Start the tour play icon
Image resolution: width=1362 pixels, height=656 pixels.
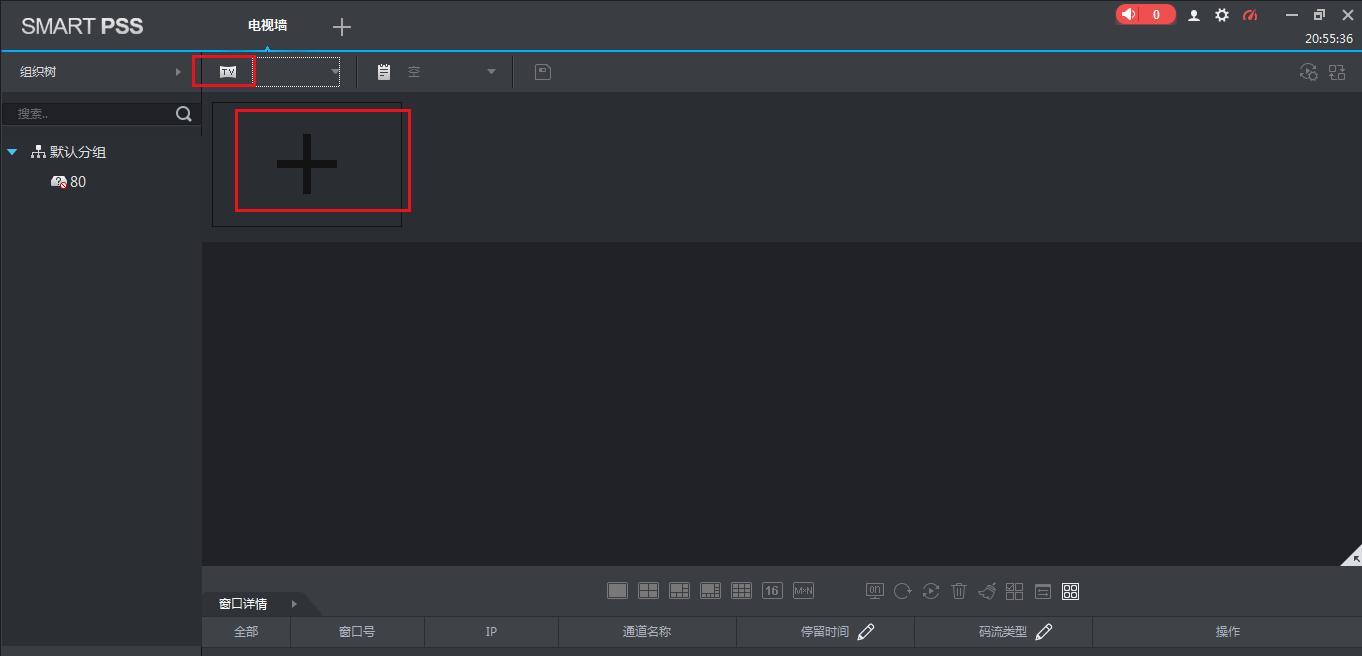coord(931,591)
